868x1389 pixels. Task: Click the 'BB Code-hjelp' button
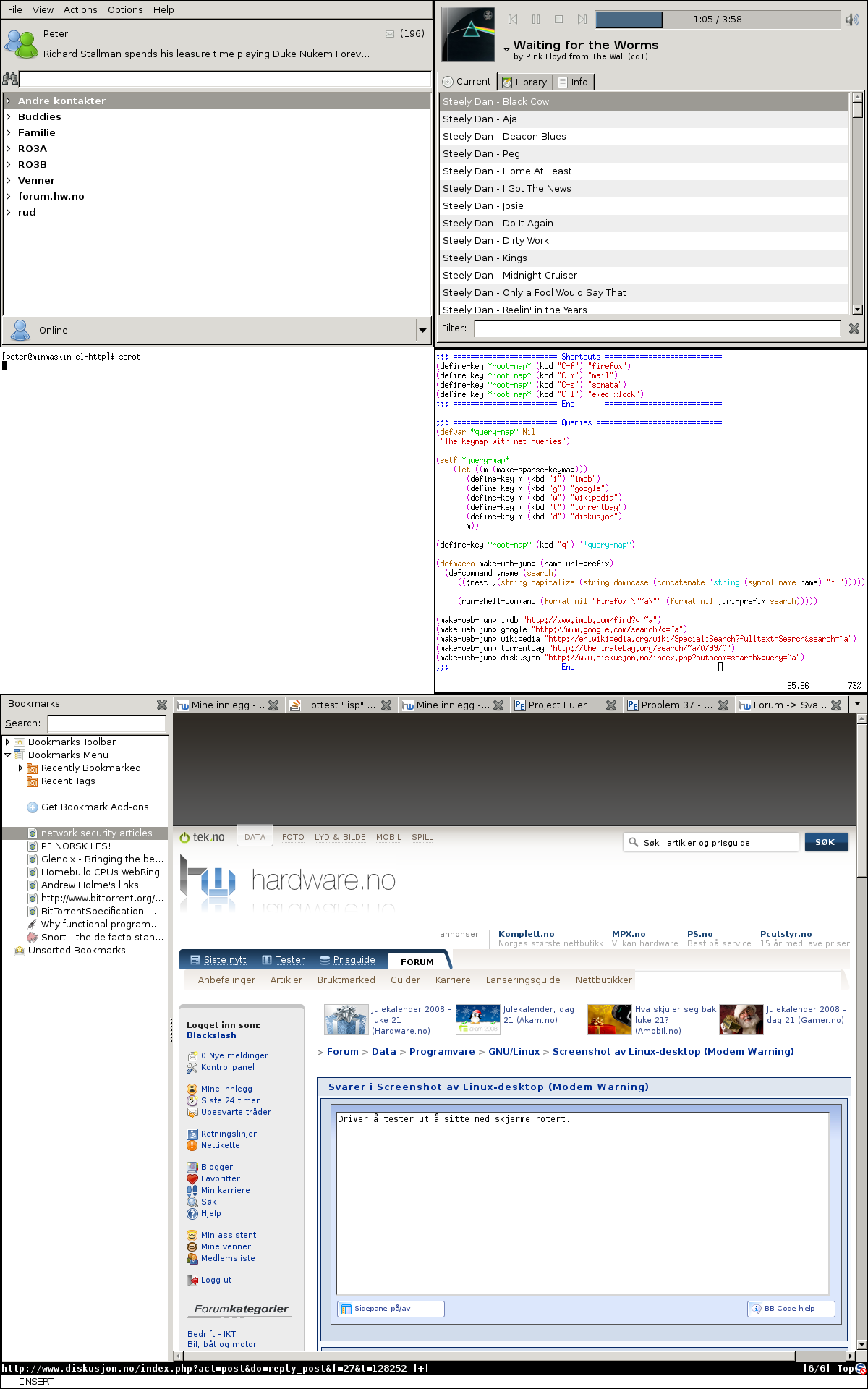click(791, 1309)
